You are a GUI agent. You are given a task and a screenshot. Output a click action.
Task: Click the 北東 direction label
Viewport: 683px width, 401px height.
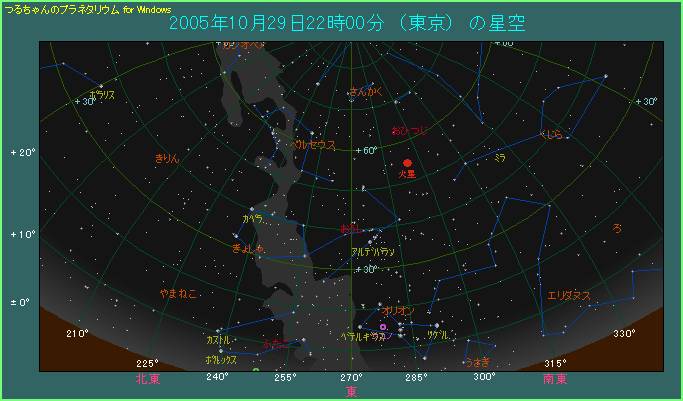pyautogui.click(x=148, y=379)
